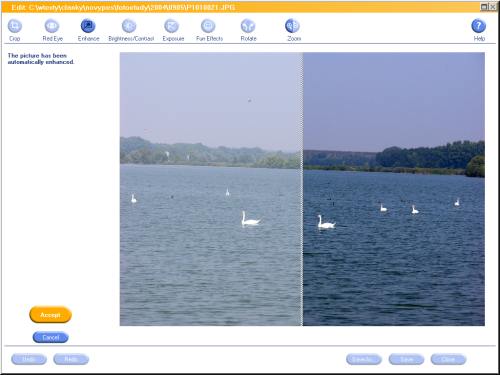Open the Brightness/Contrast adjustment tool
Viewport: 500px width, 375px height.
[129, 26]
